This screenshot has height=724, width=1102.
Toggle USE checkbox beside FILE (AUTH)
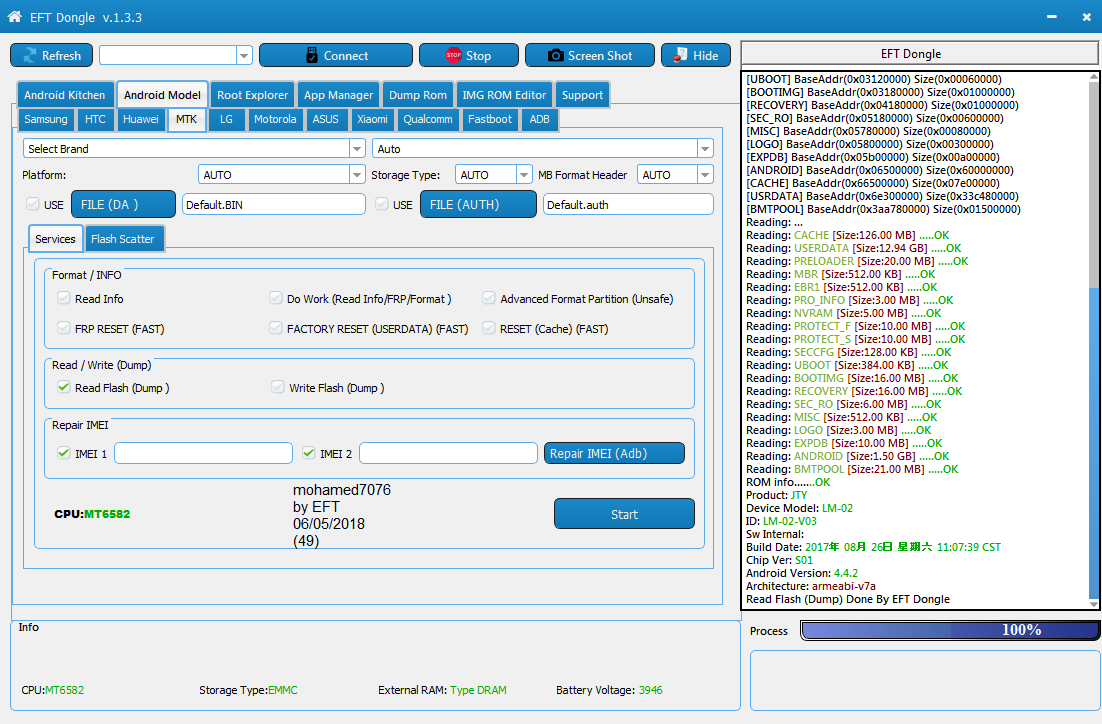coord(382,204)
